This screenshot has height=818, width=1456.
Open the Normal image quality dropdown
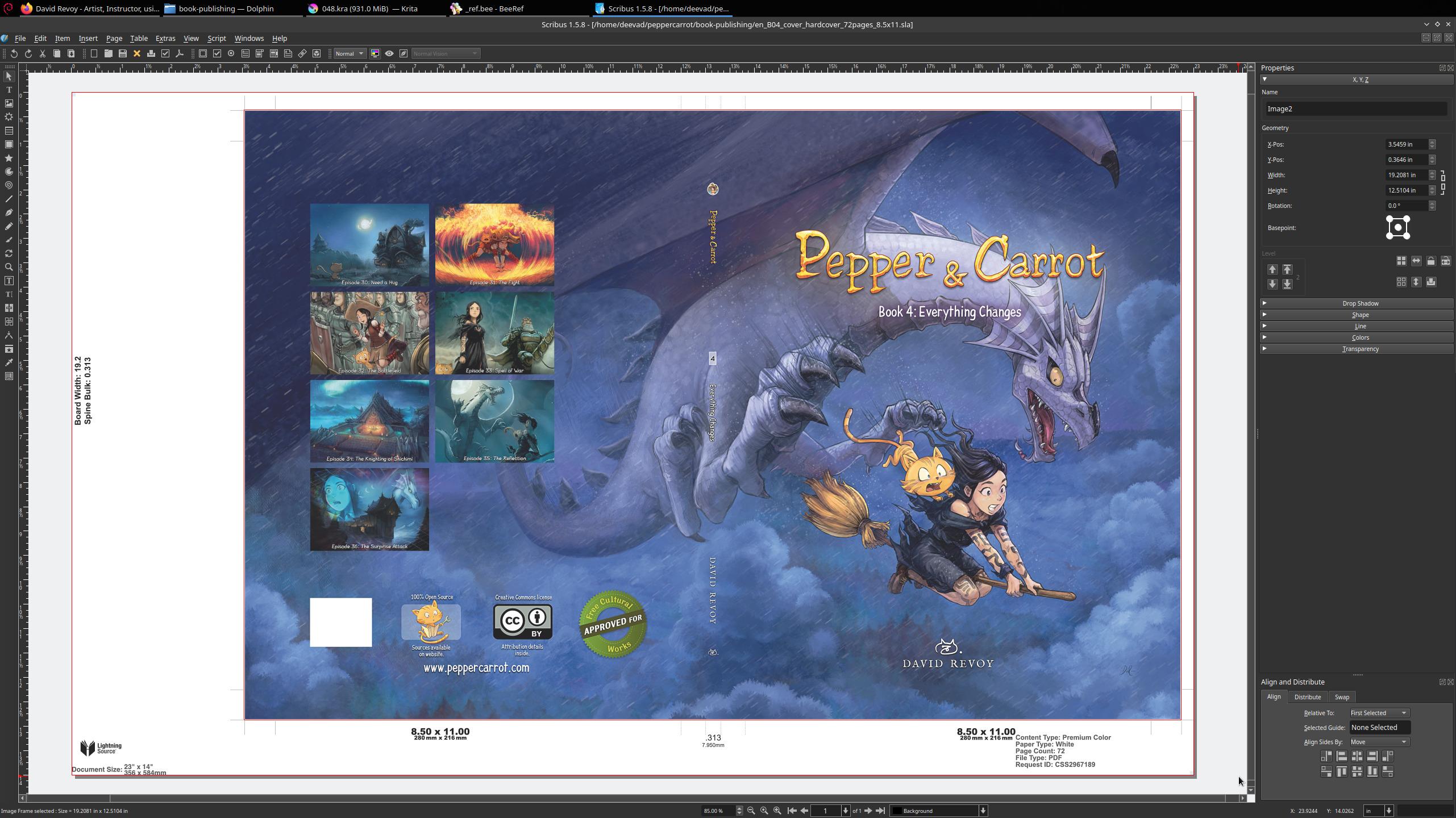click(349, 53)
